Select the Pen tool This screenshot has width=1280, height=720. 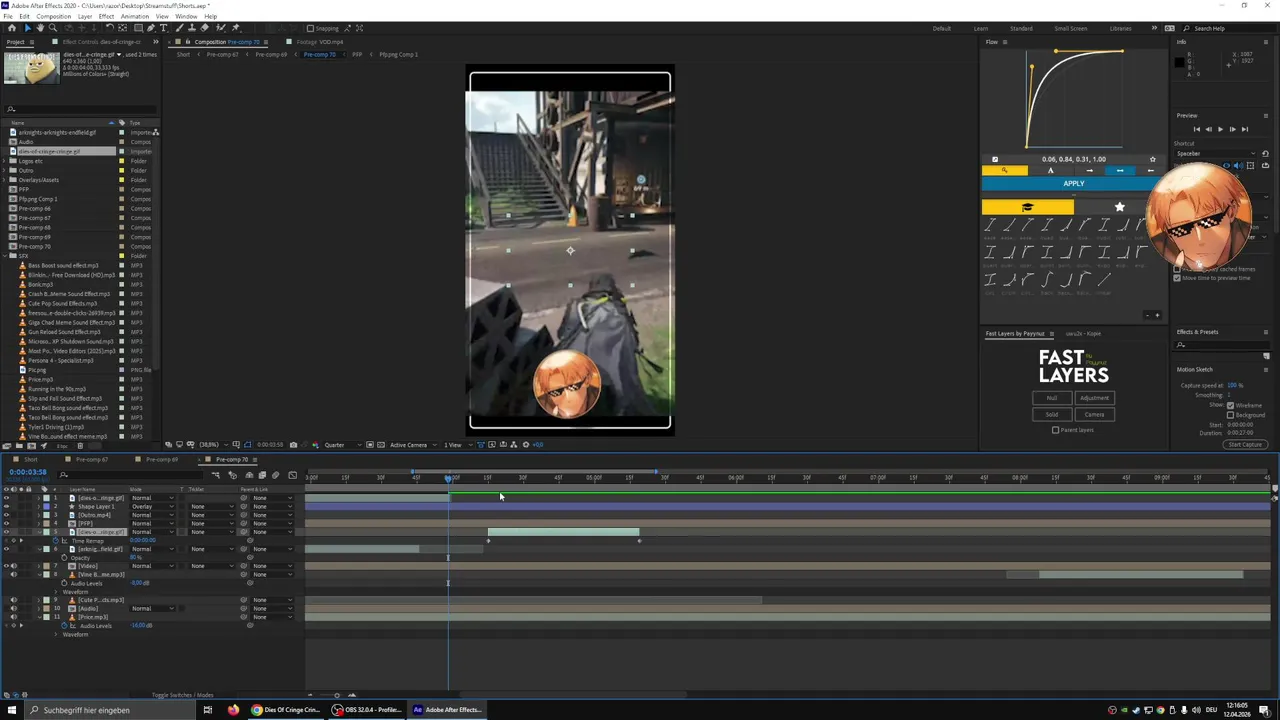(x=150, y=28)
